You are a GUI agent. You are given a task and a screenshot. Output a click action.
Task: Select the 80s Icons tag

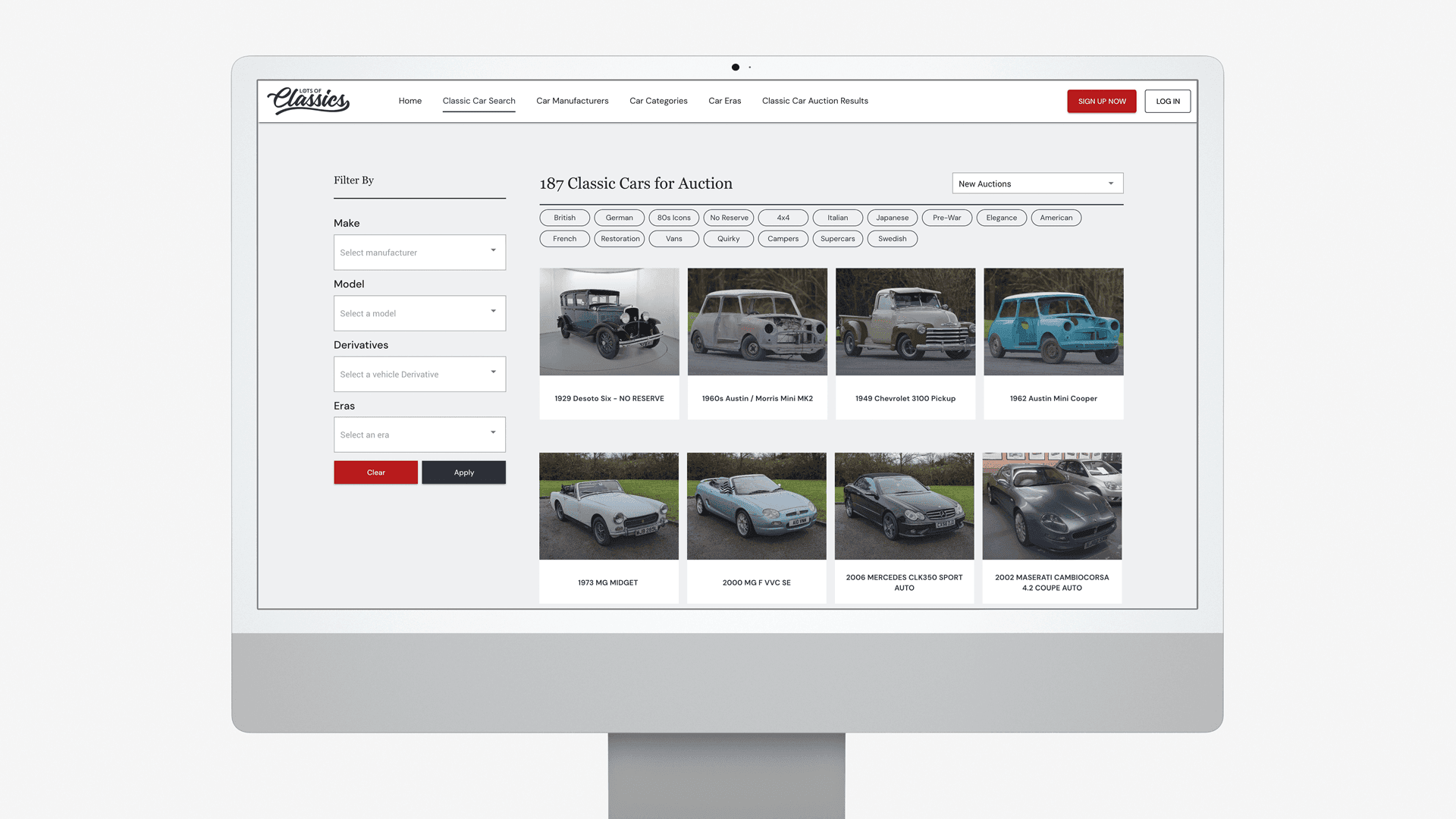click(674, 218)
